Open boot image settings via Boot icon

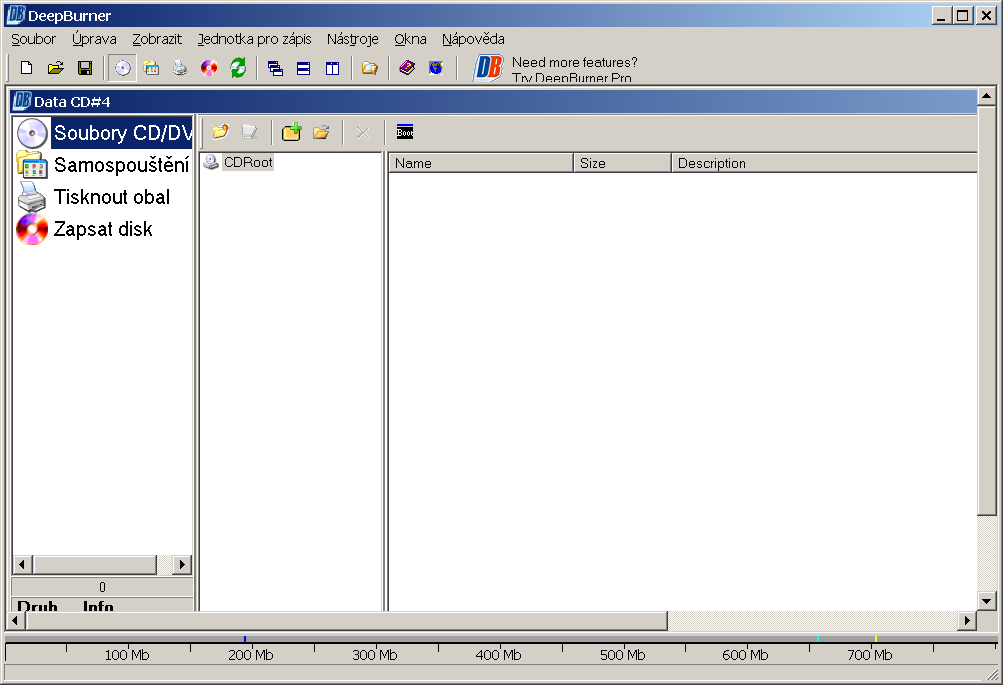click(405, 132)
